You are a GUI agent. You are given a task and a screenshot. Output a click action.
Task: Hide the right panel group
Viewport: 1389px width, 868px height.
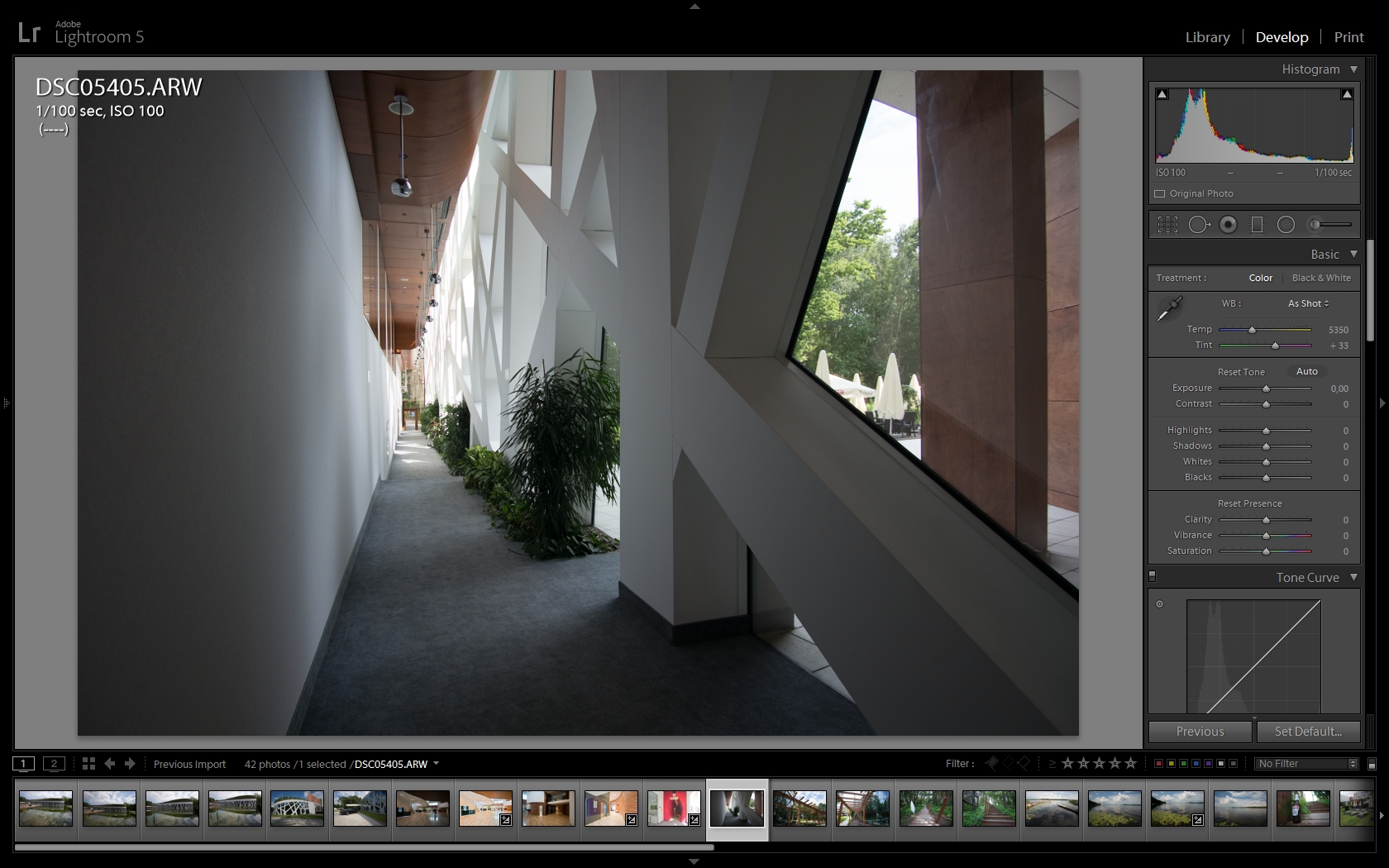coord(1382,403)
